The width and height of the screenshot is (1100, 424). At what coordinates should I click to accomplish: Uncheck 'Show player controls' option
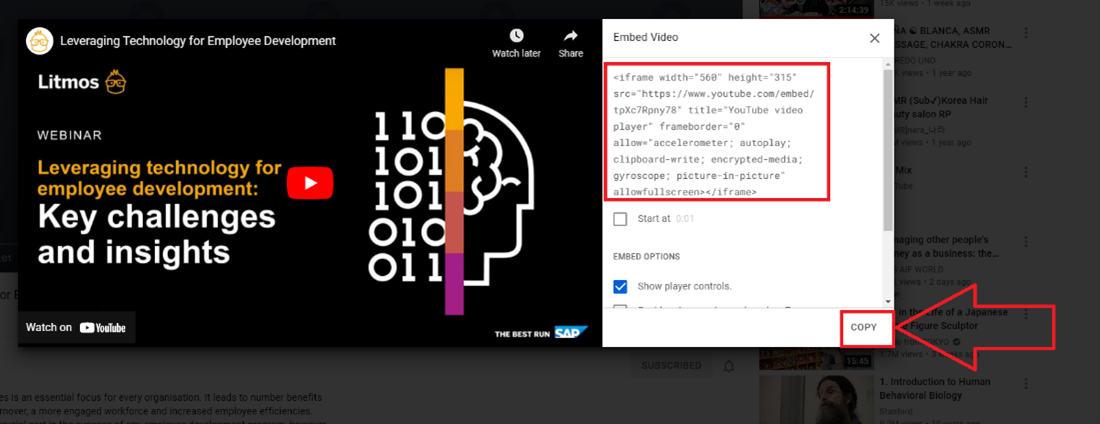point(620,286)
